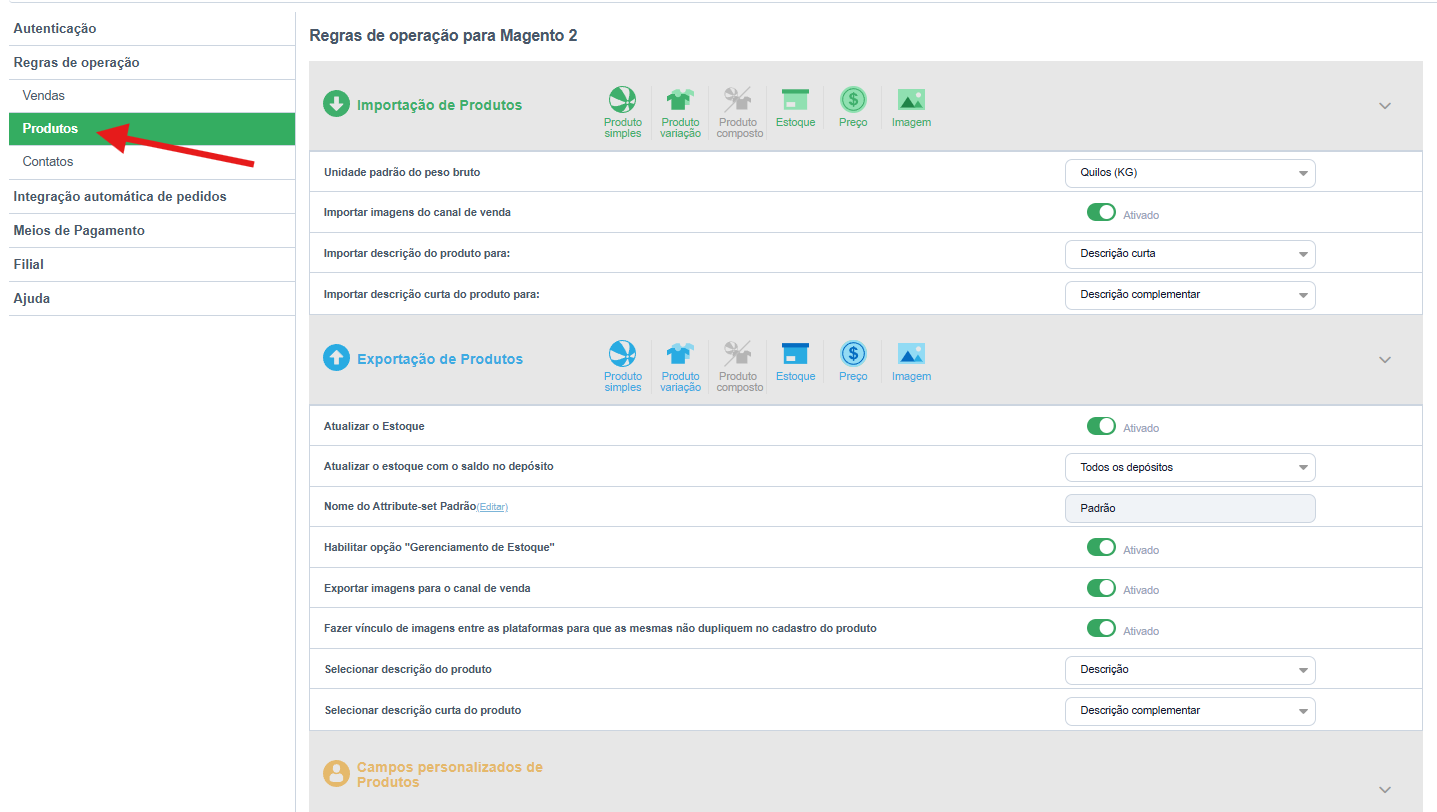Disable Importar imagens do canal de venda
This screenshot has width=1437, height=812.
[1101, 213]
